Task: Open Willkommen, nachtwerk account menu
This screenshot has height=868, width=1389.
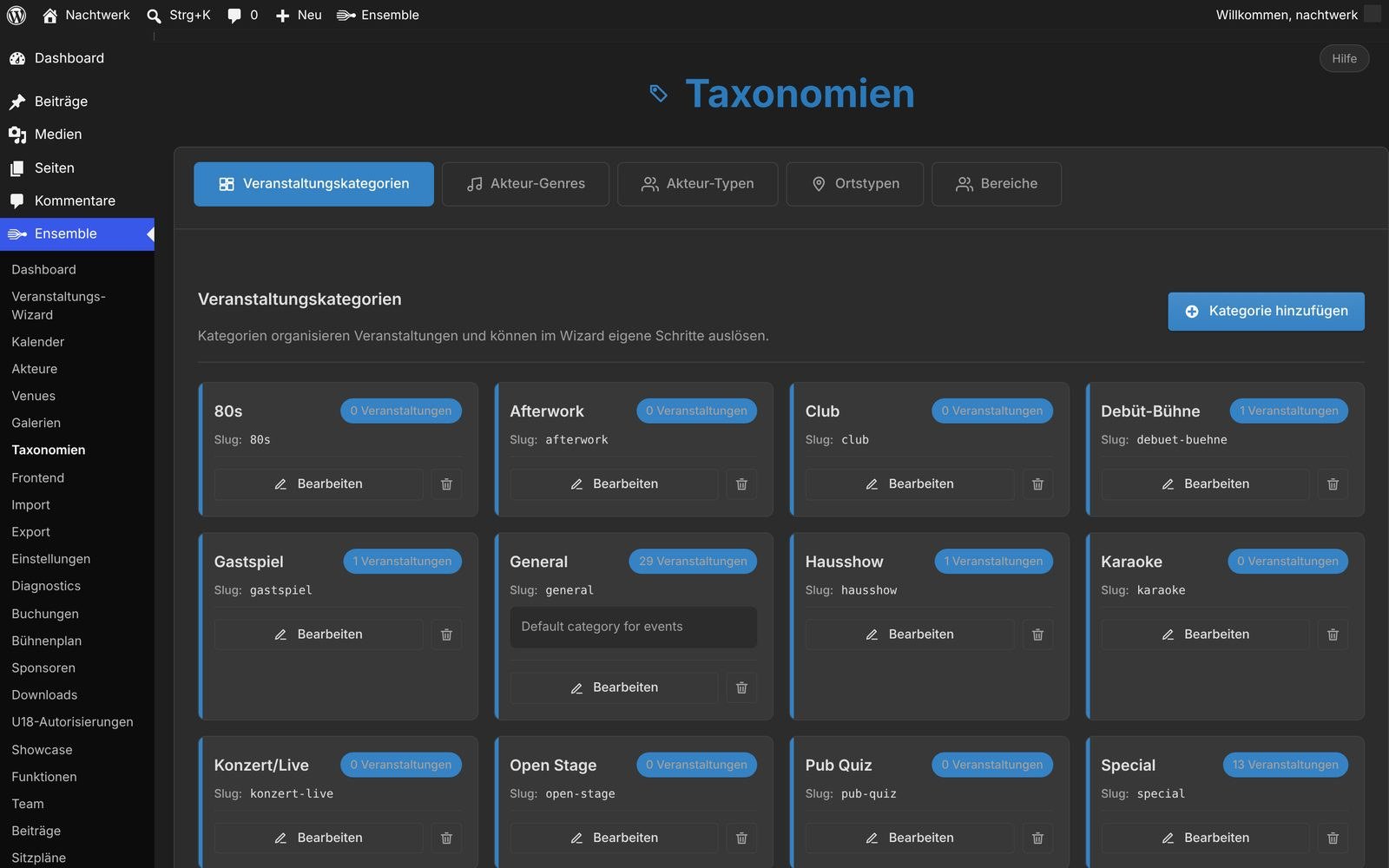Action: tap(1297, 15)
